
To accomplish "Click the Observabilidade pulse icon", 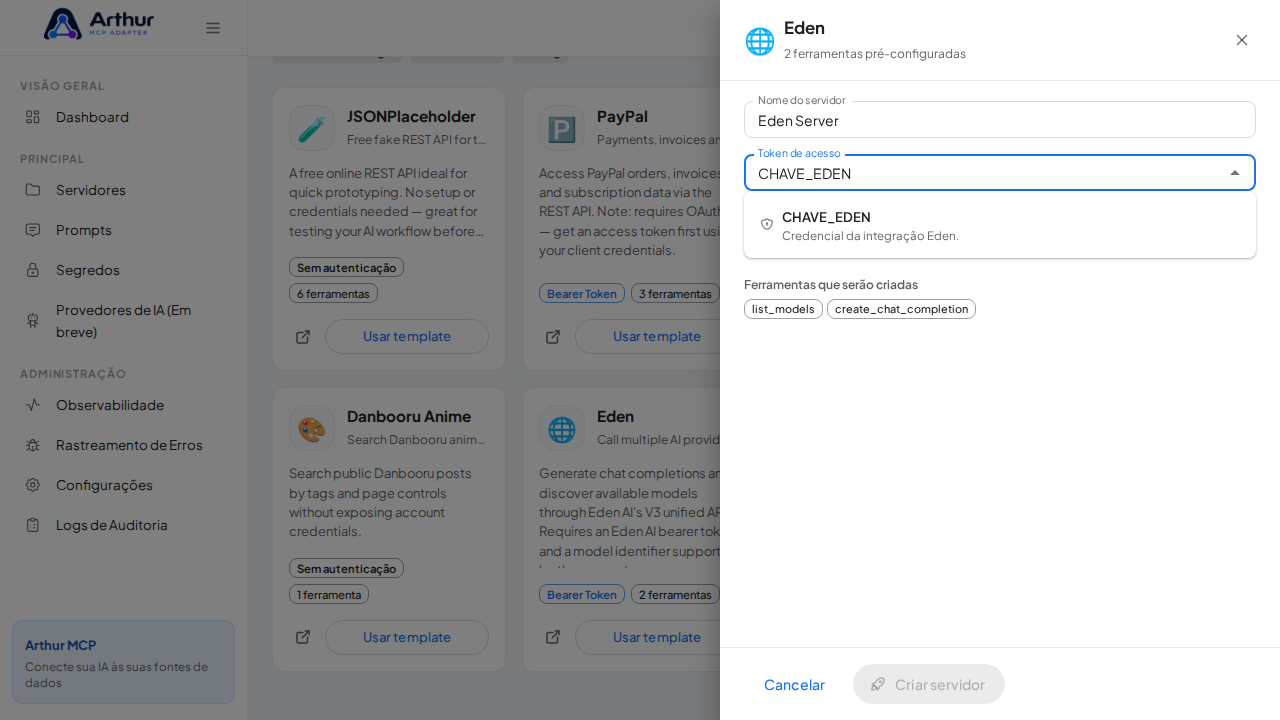I will (x=33, y=405).
